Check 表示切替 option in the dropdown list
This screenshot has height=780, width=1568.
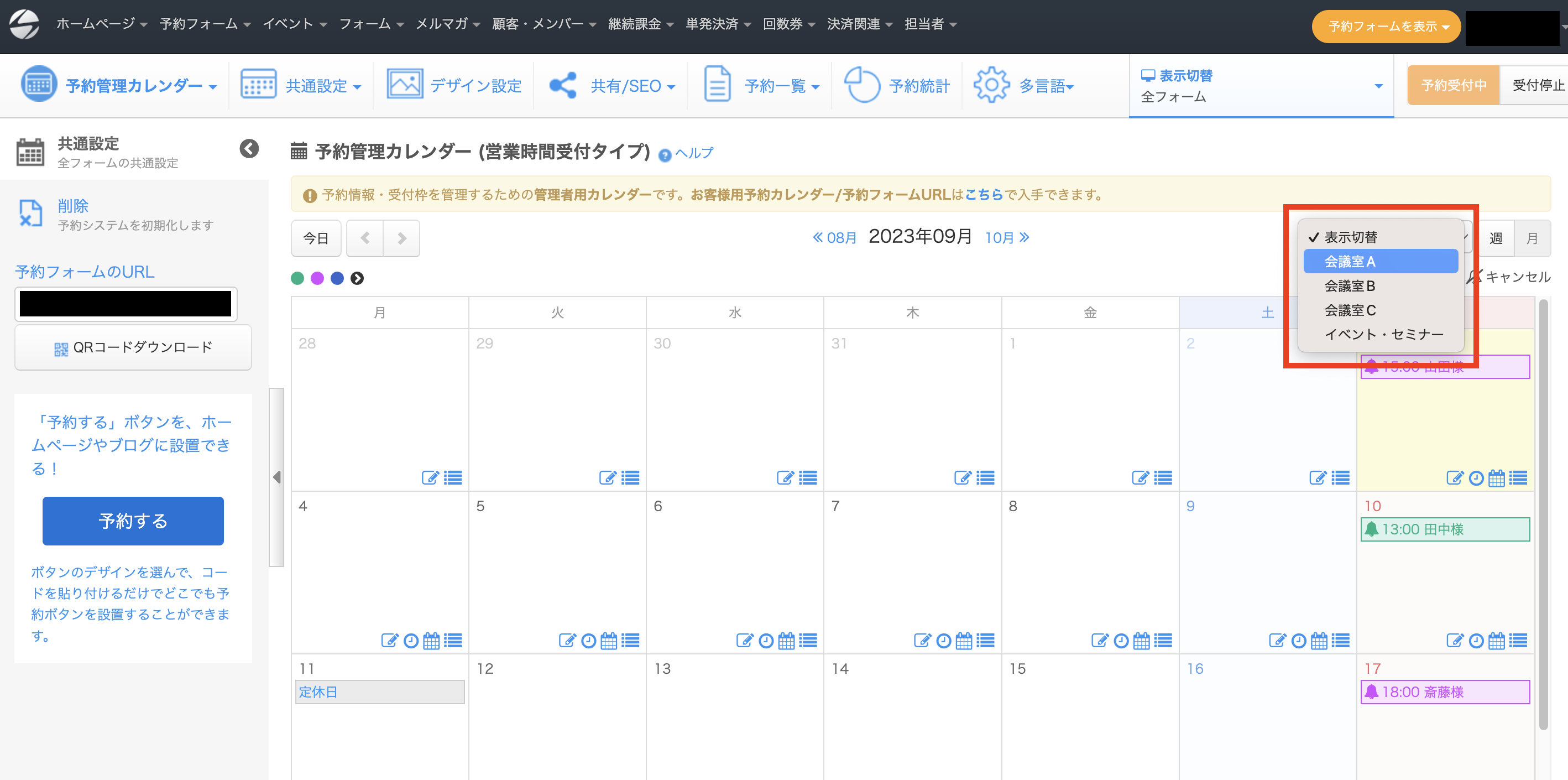coord(1352,237)
